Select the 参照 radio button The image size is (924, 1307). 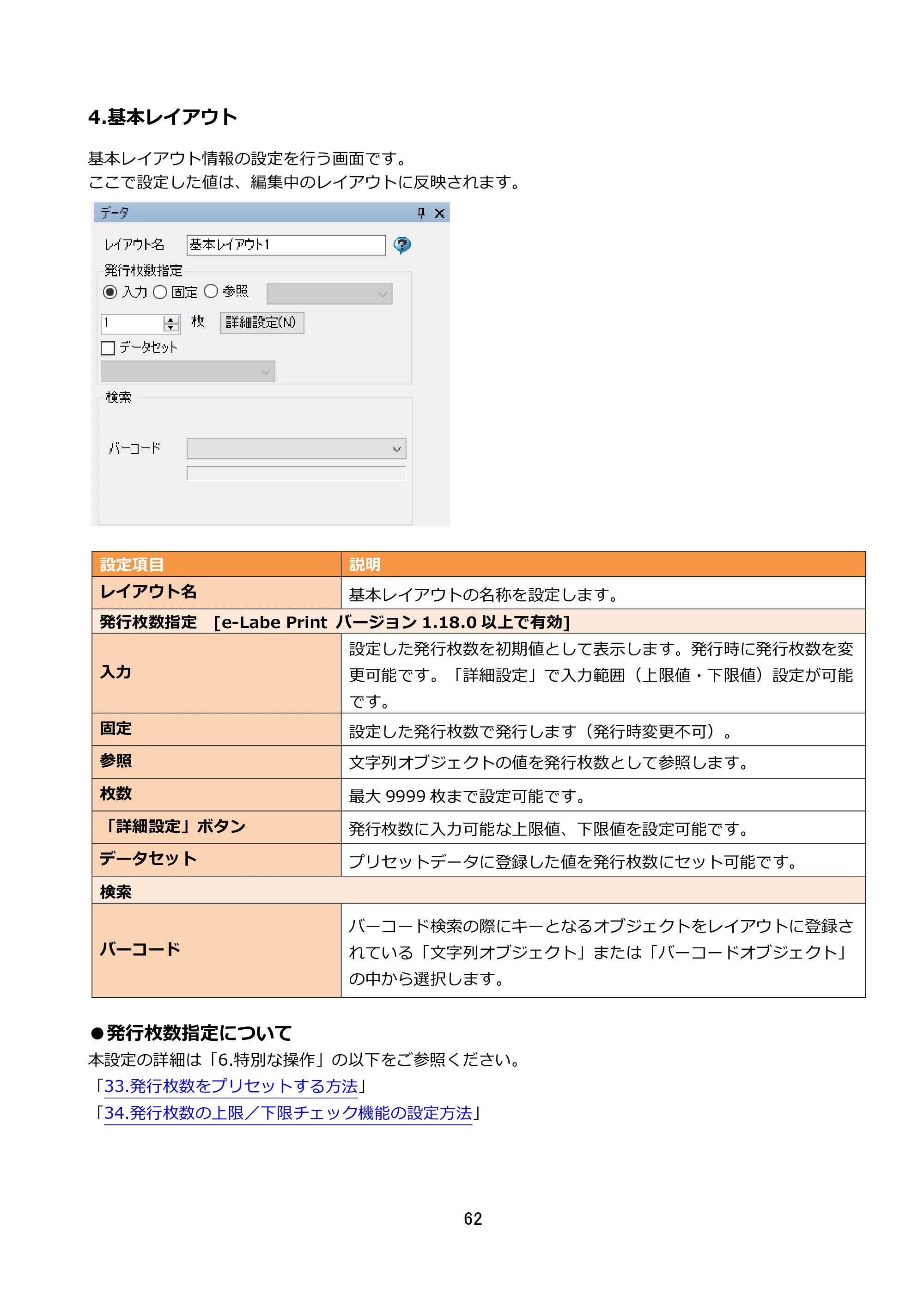coord(211,291)
